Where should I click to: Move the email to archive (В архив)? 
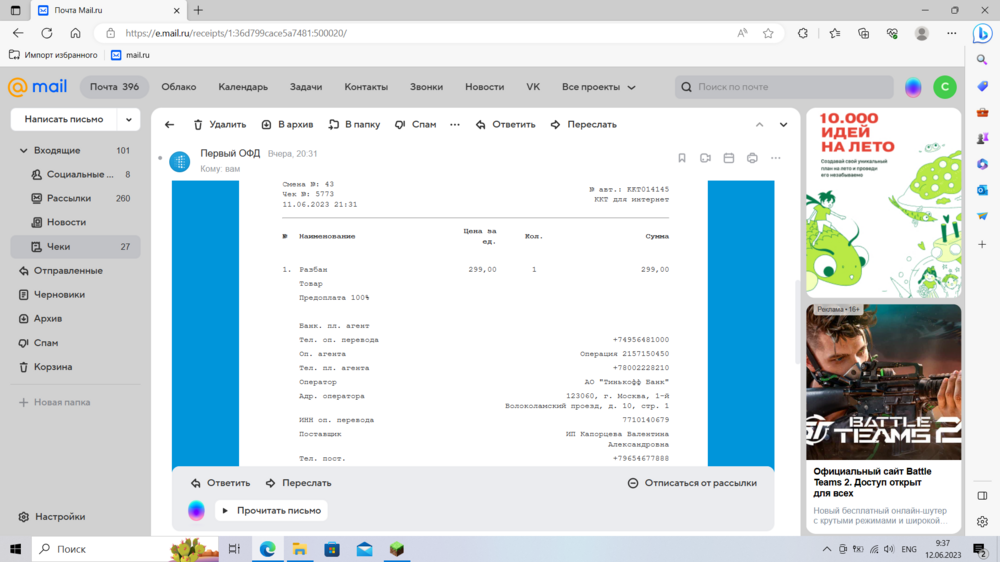(x=287, y=124)
